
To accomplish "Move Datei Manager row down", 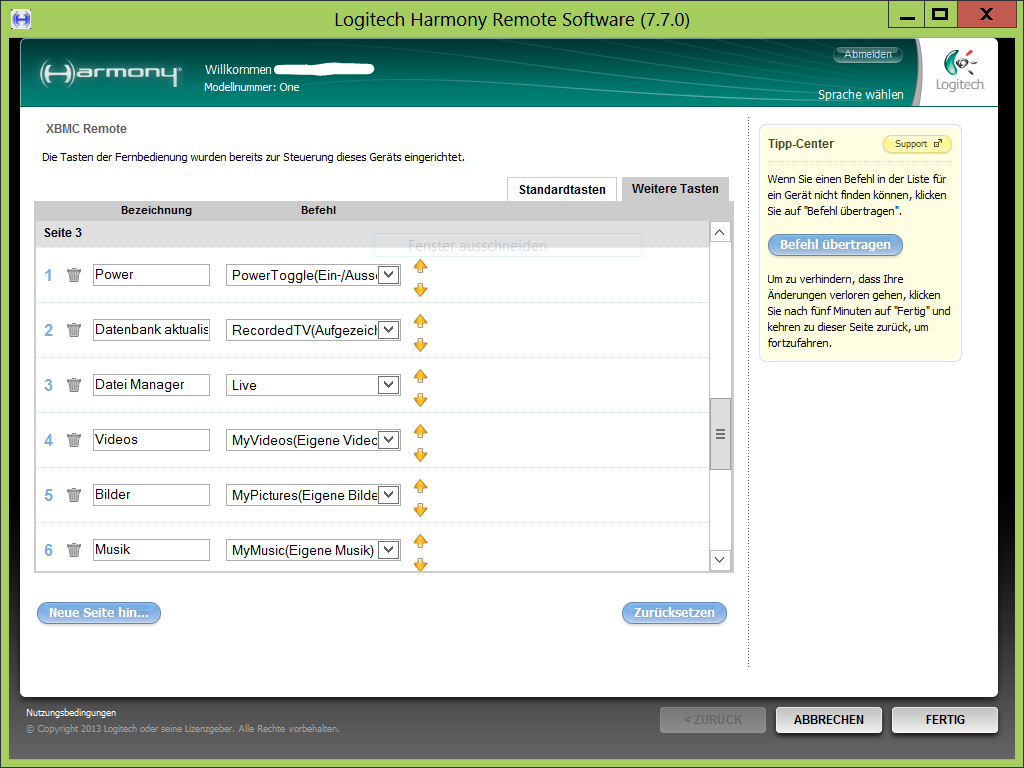I will point(421,399).
